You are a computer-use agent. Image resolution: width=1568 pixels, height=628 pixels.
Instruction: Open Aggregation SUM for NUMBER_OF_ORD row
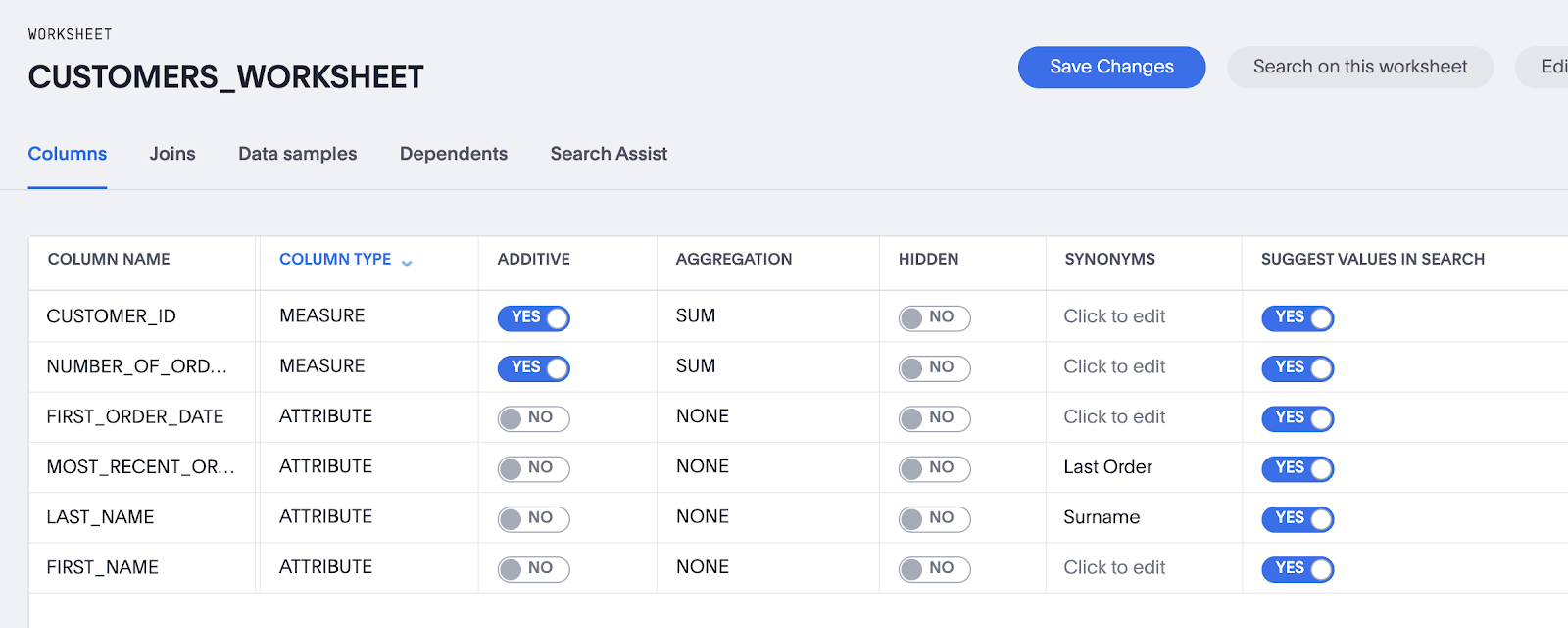696,366
